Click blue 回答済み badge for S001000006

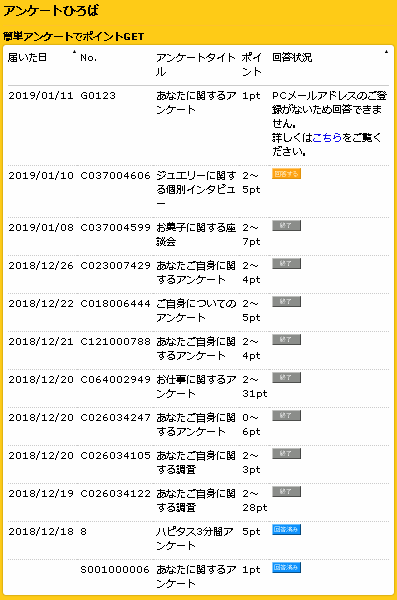(286, 567)
